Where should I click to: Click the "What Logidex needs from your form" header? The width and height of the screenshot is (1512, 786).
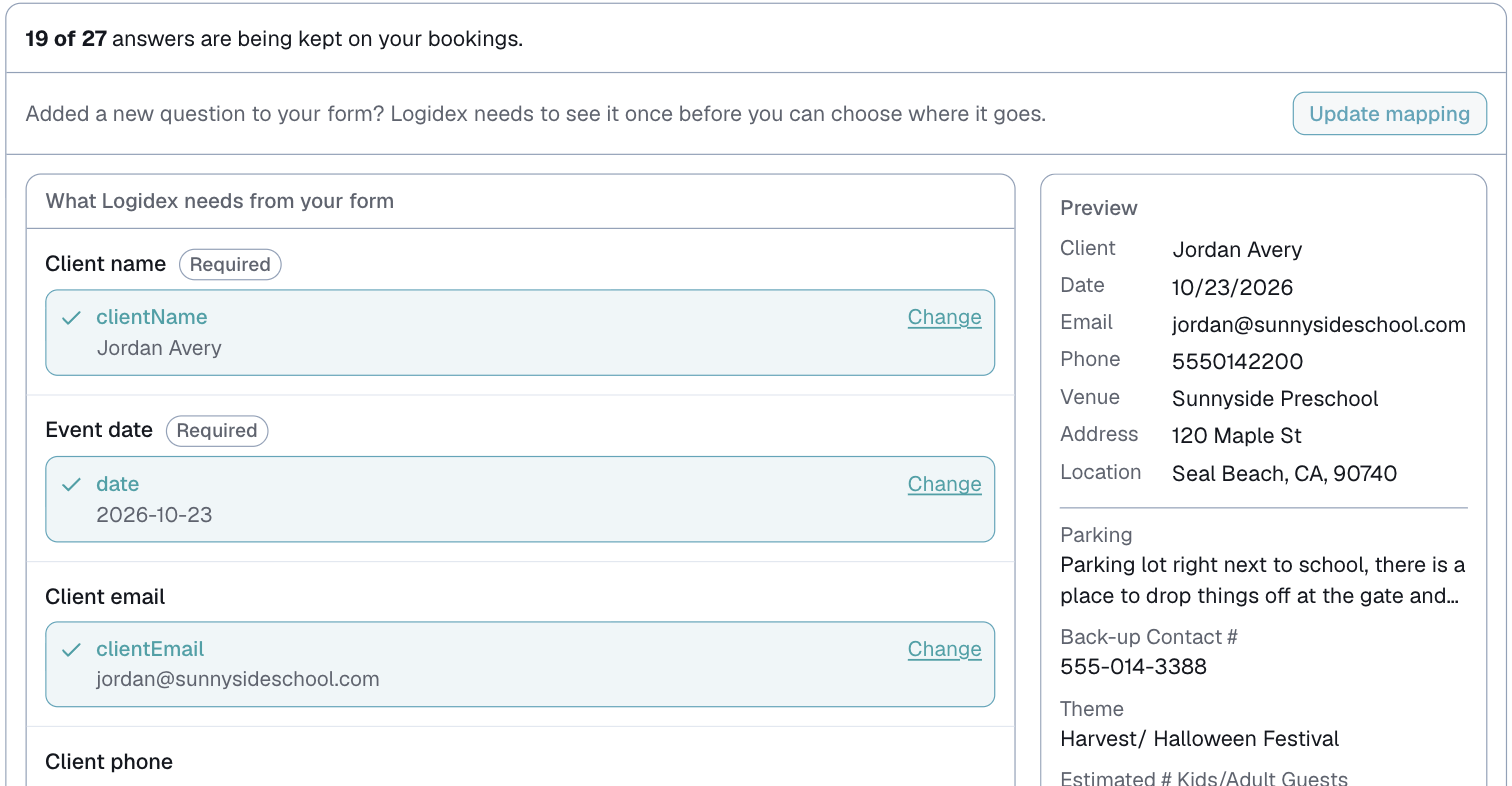[x=220, y=201]
